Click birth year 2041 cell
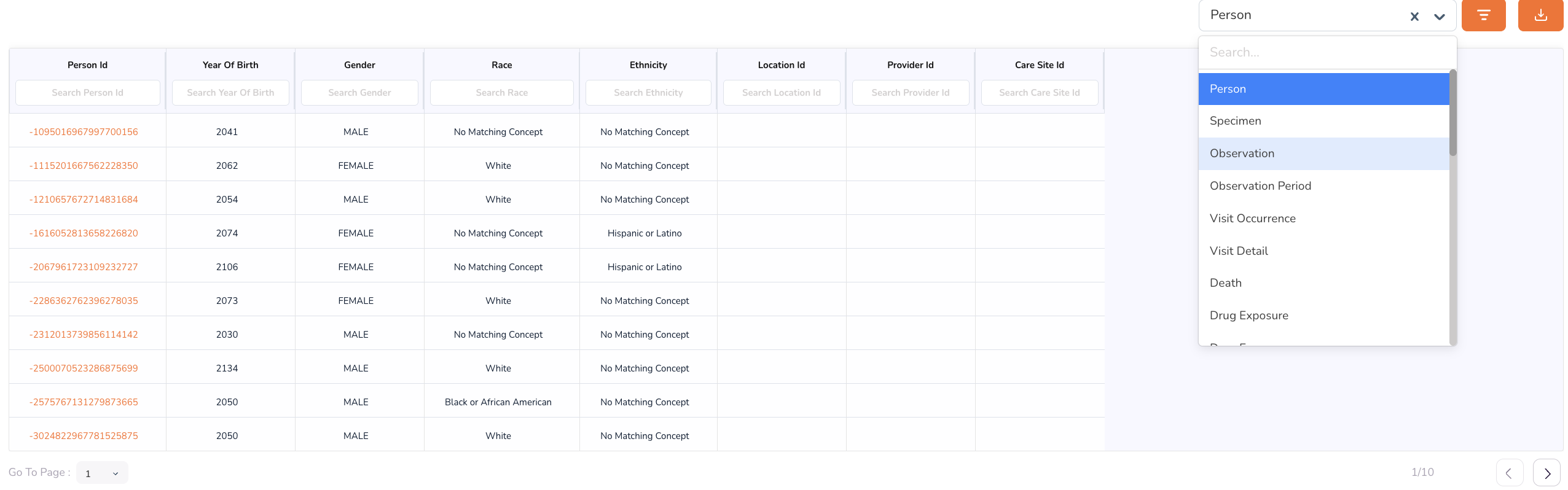 click(227, 132)
